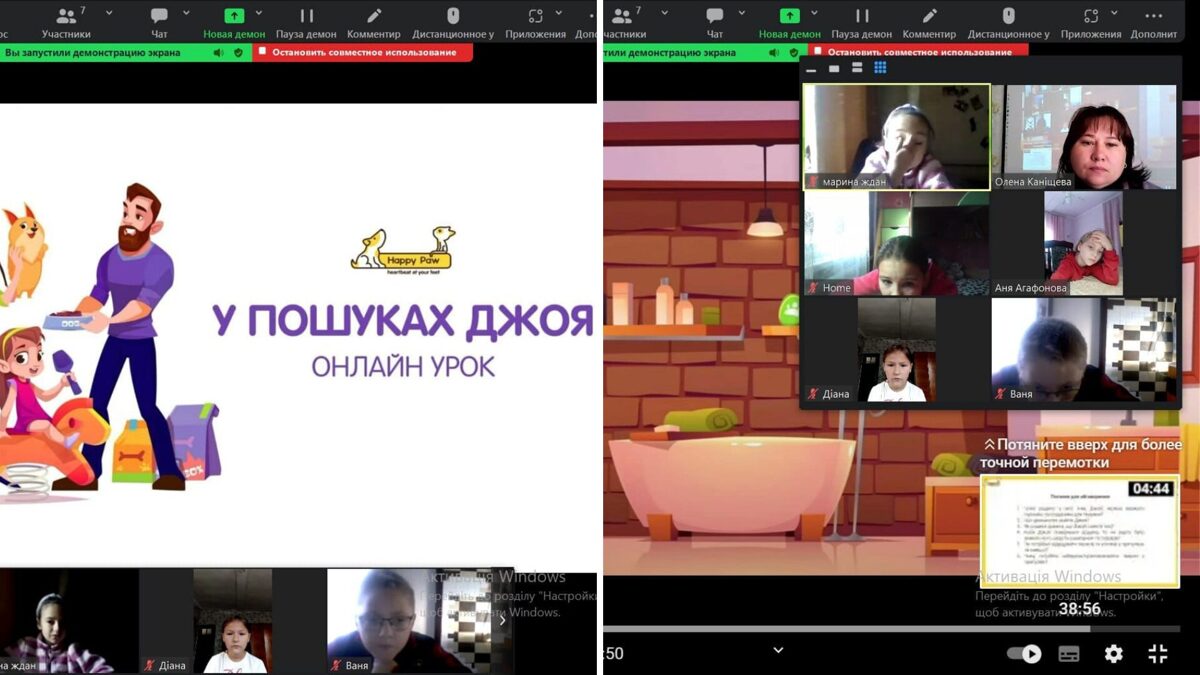
Task: Click speaker icon in right green sharing bar
Action: (774, 52)
